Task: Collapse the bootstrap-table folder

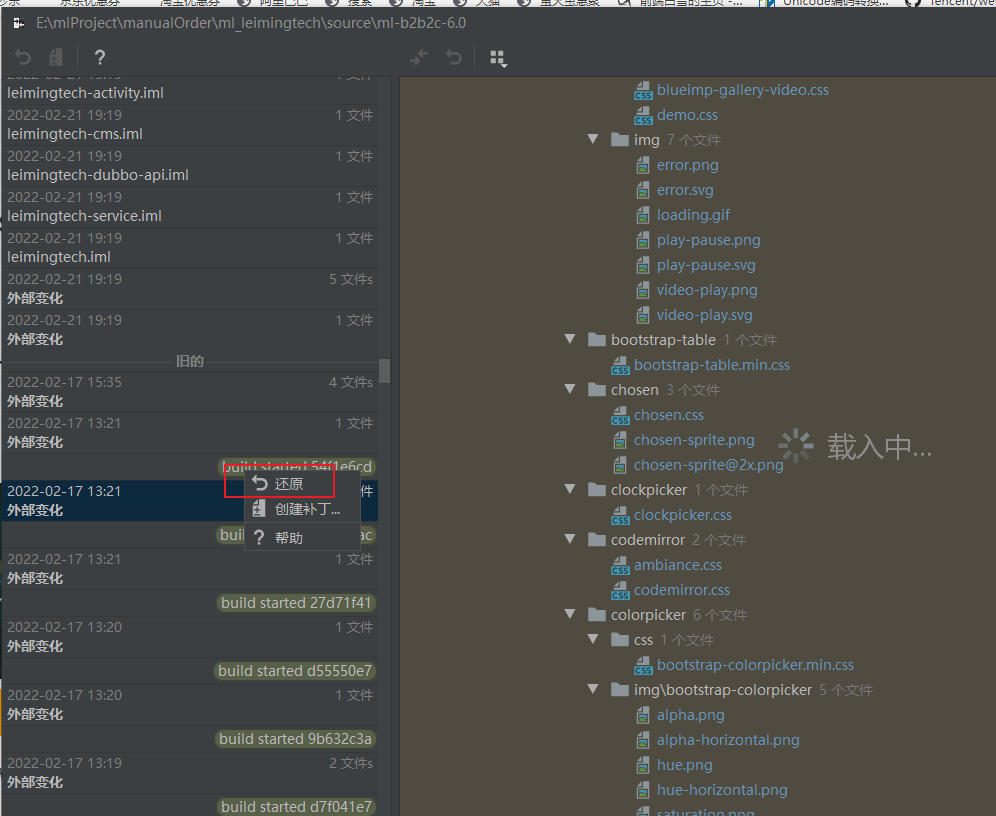Action: 570,339
